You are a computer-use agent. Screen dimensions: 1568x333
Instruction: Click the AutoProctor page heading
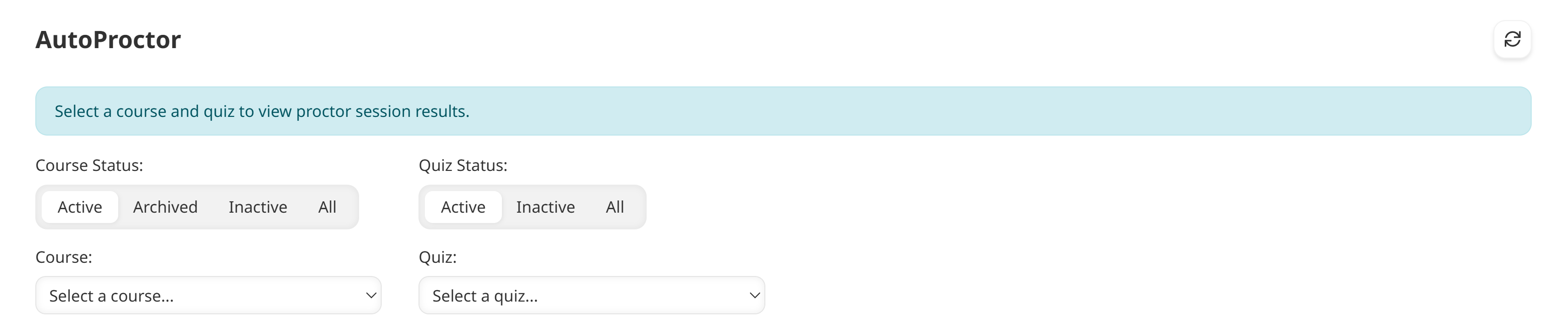click(108, 40)
